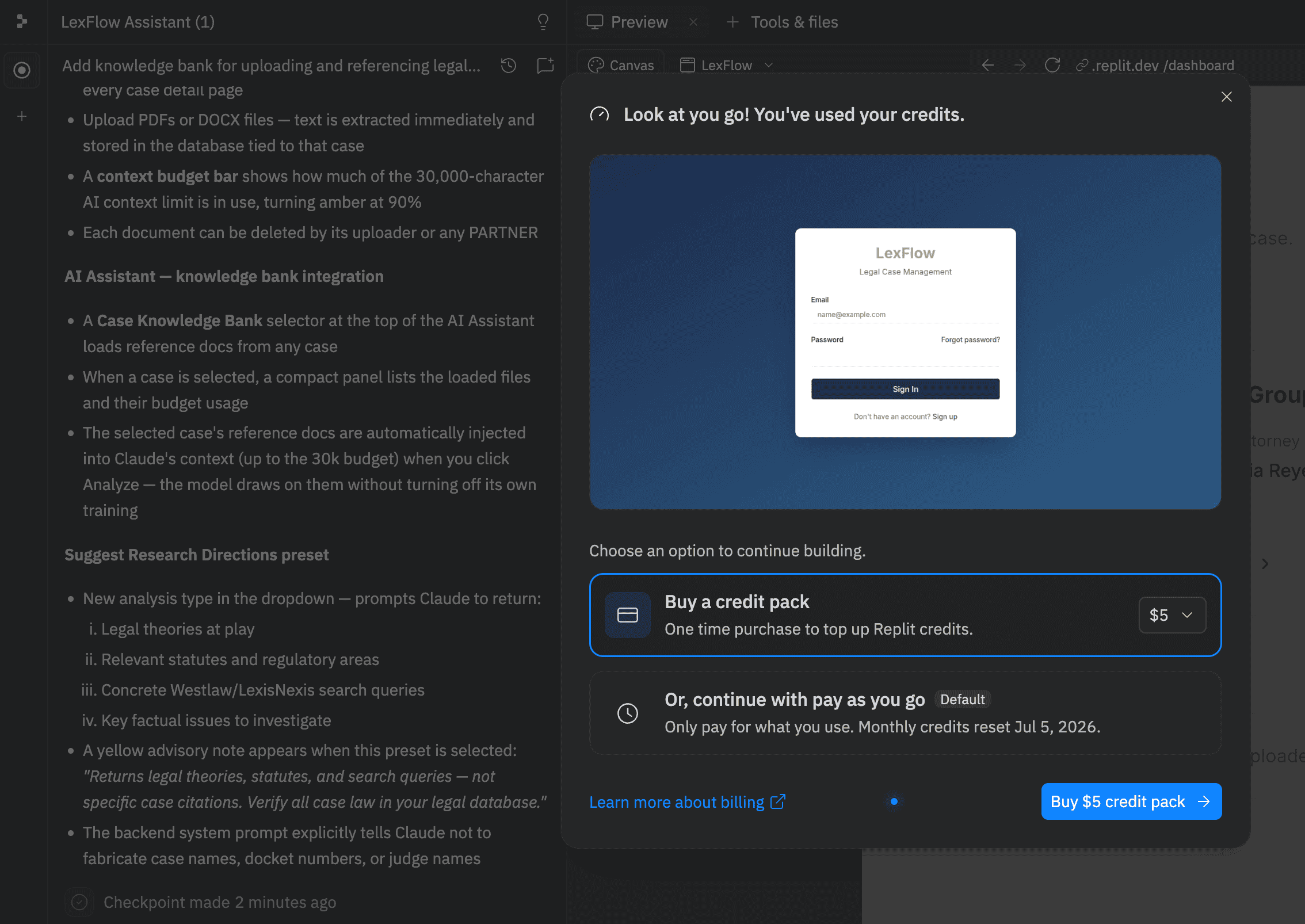Click the lightbulb icon next to LexFlow Assistant

[x=543, y=22]
